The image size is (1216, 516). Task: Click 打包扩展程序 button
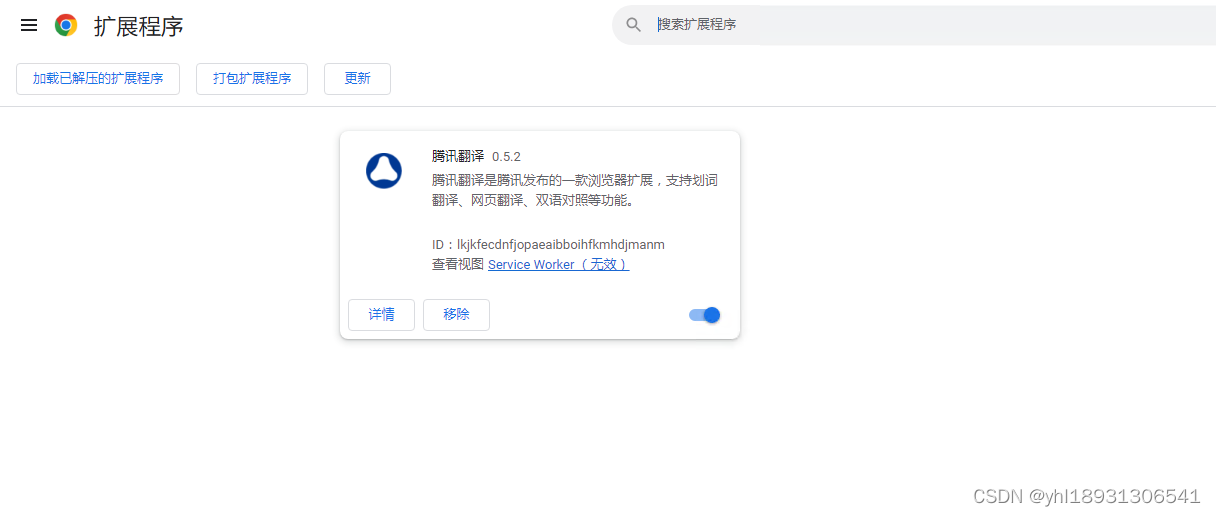(x=252, y=78)
